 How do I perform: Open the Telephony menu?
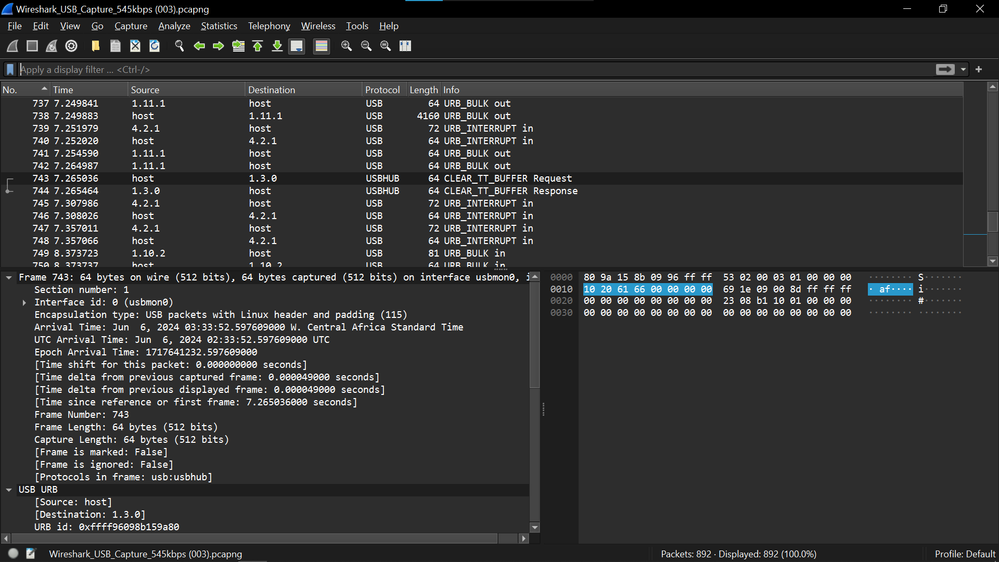[269, 26]
